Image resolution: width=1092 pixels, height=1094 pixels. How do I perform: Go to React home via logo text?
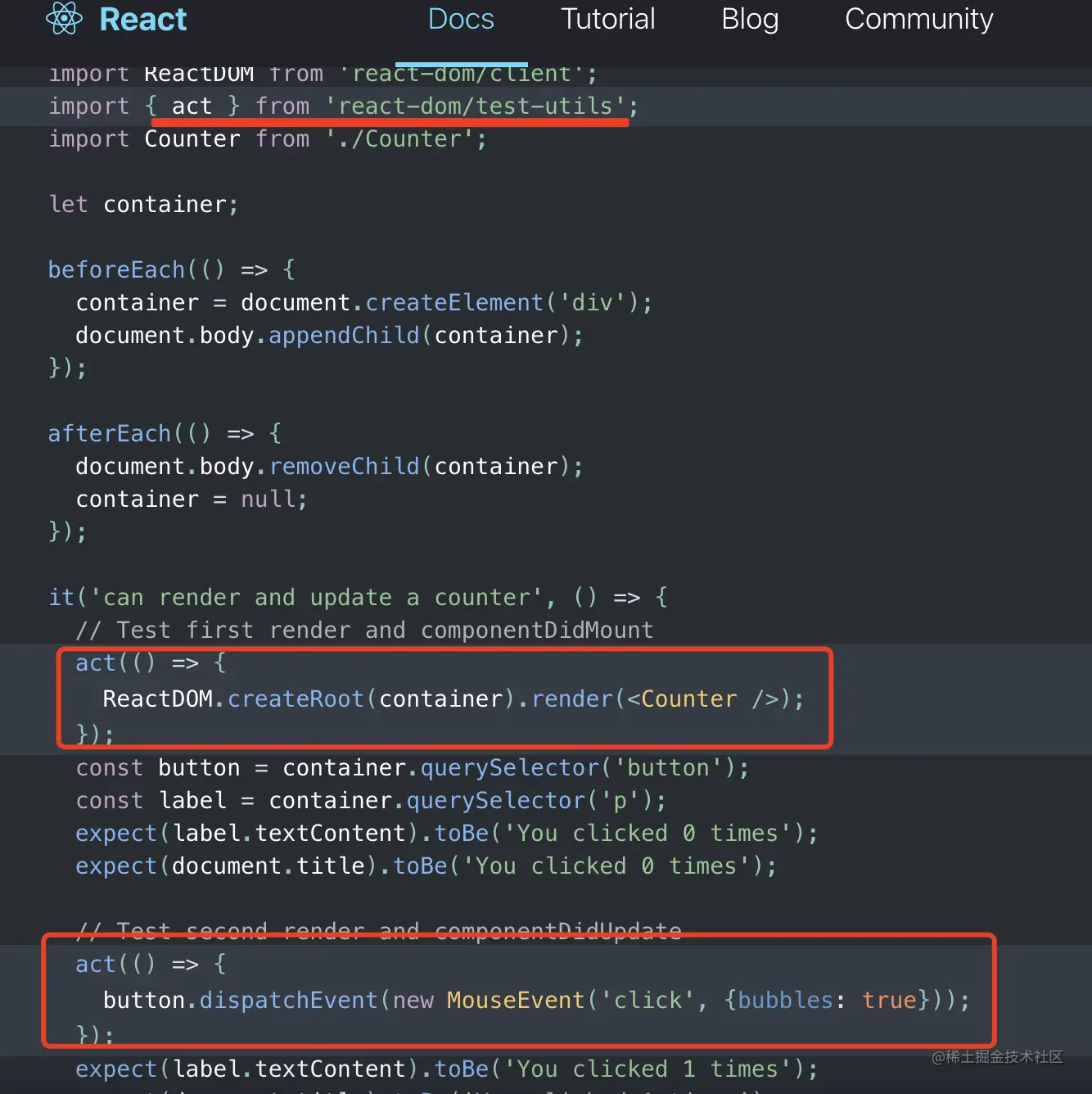tap(143, 19)
